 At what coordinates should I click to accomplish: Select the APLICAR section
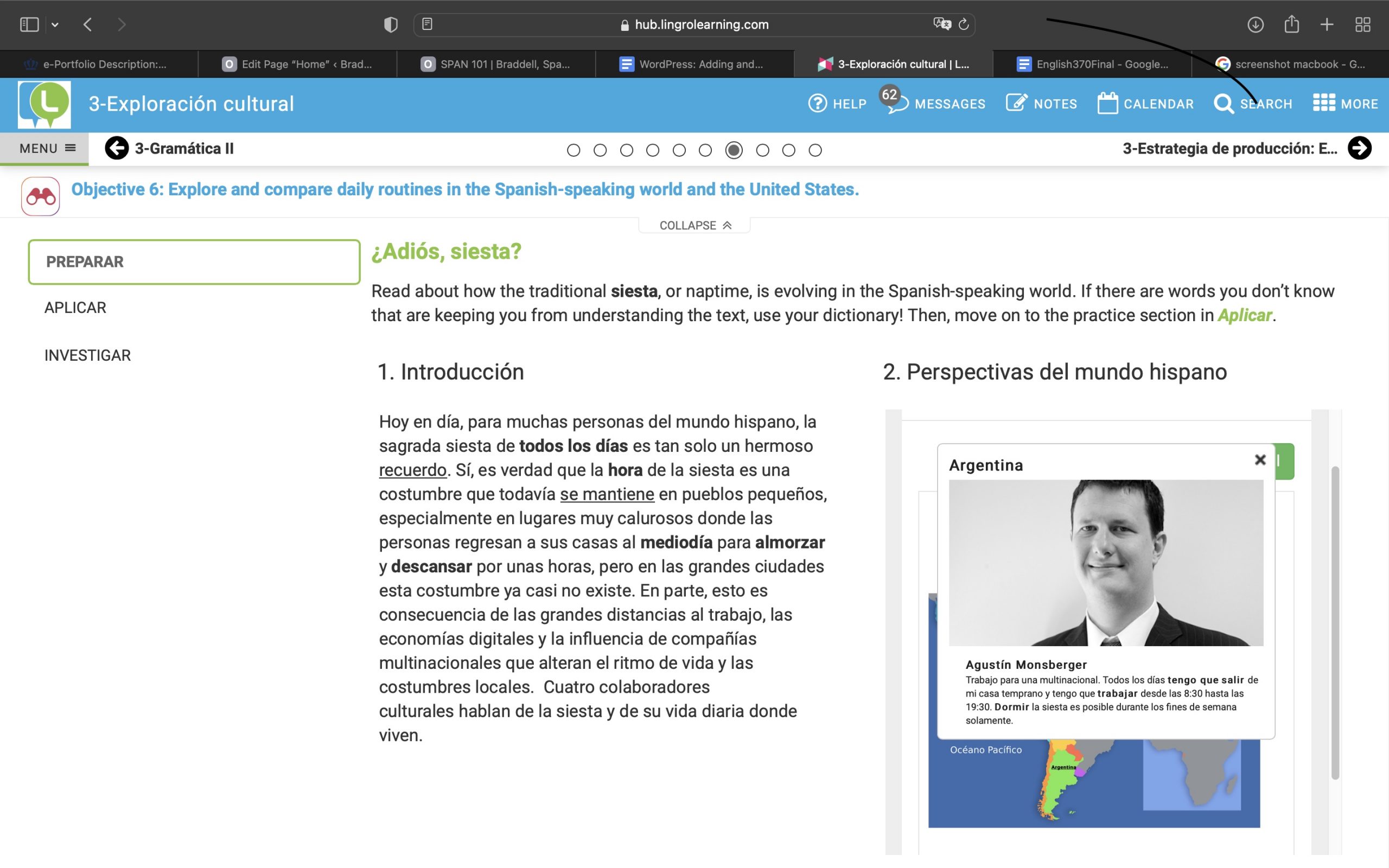coord(75,308)
